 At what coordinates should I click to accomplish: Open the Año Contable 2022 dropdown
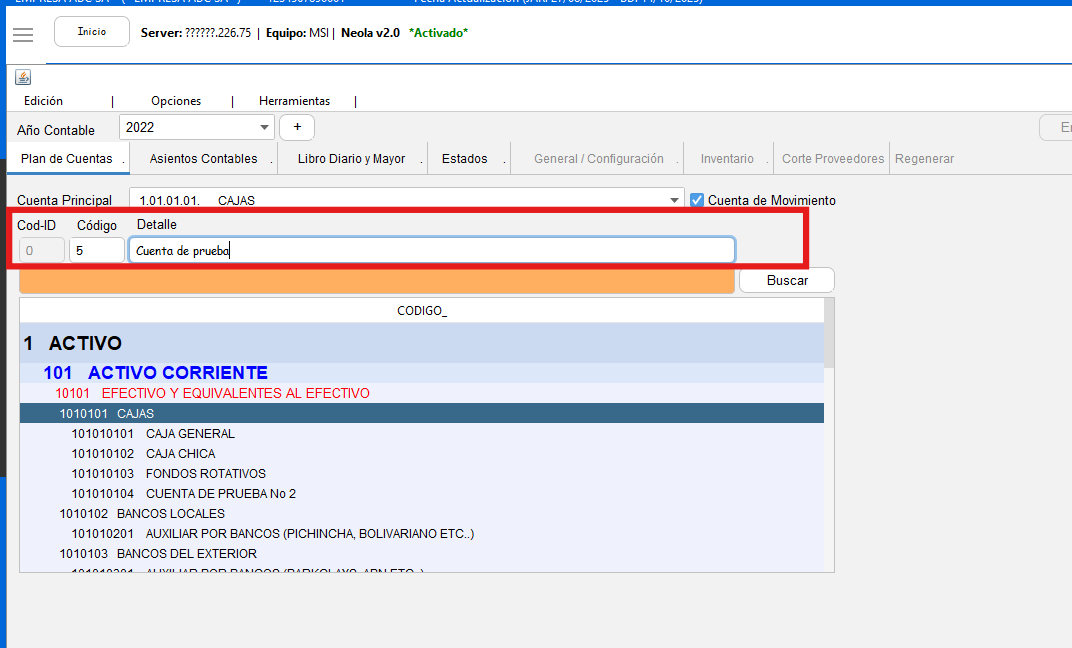(265, 128)
